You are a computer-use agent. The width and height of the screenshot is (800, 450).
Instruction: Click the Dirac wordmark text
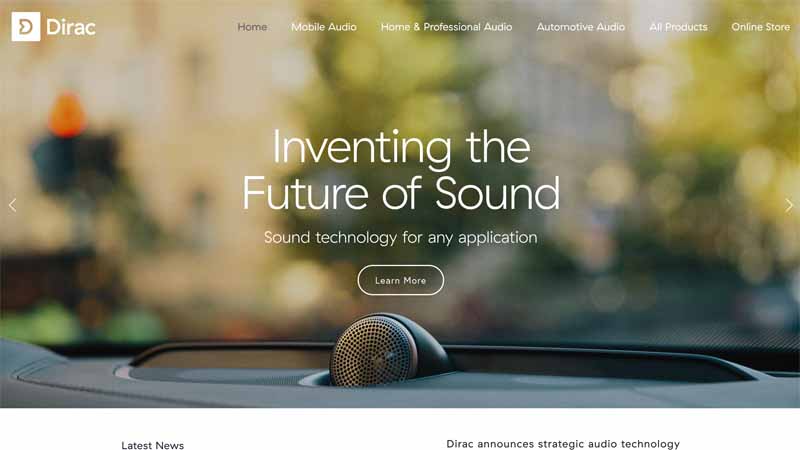71,27
